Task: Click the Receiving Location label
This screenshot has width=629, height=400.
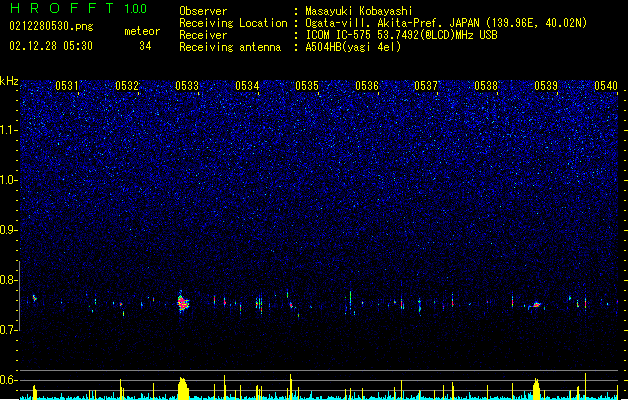Action: (x=233, y=23)
